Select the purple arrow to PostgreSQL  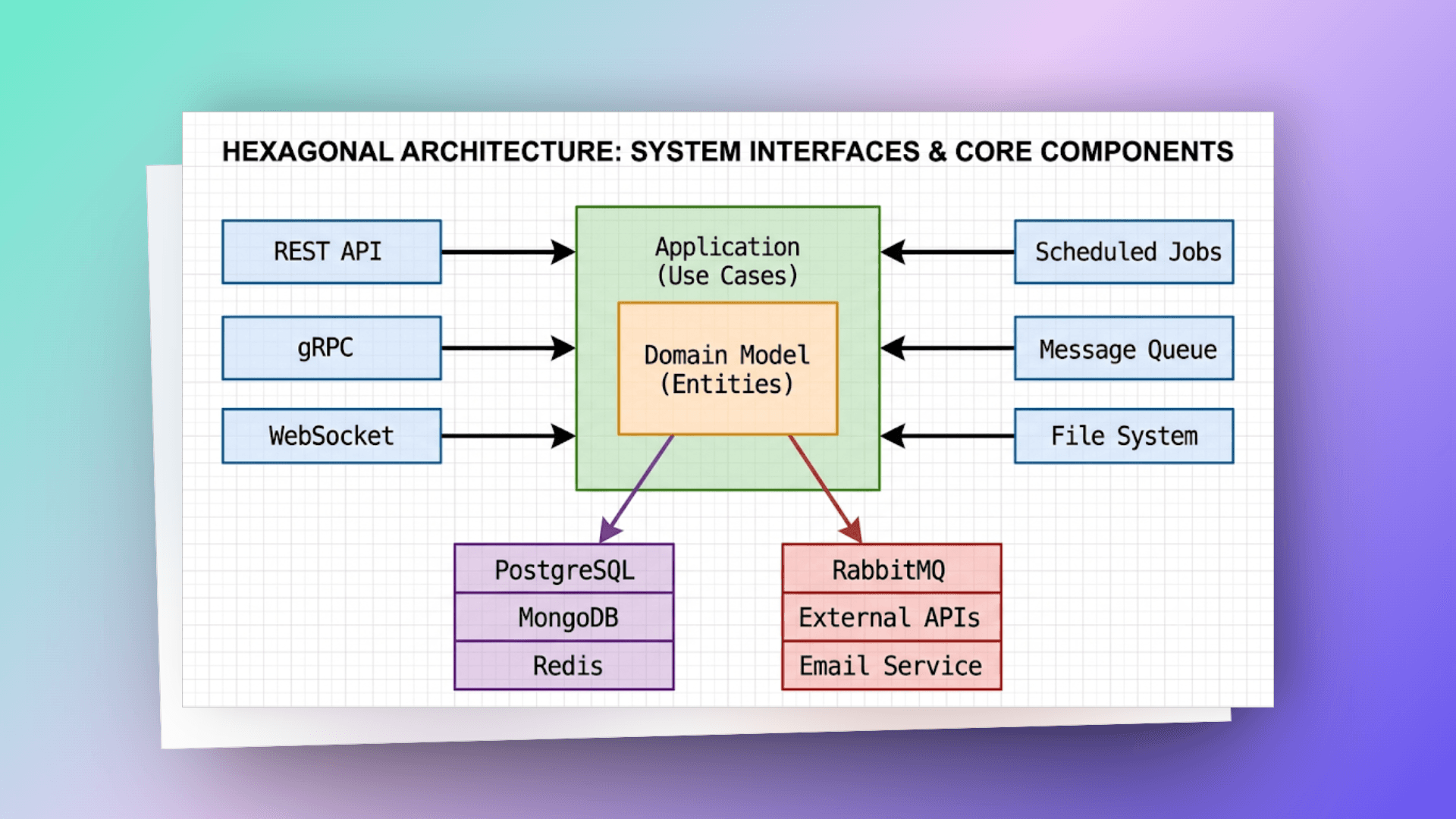636,489
